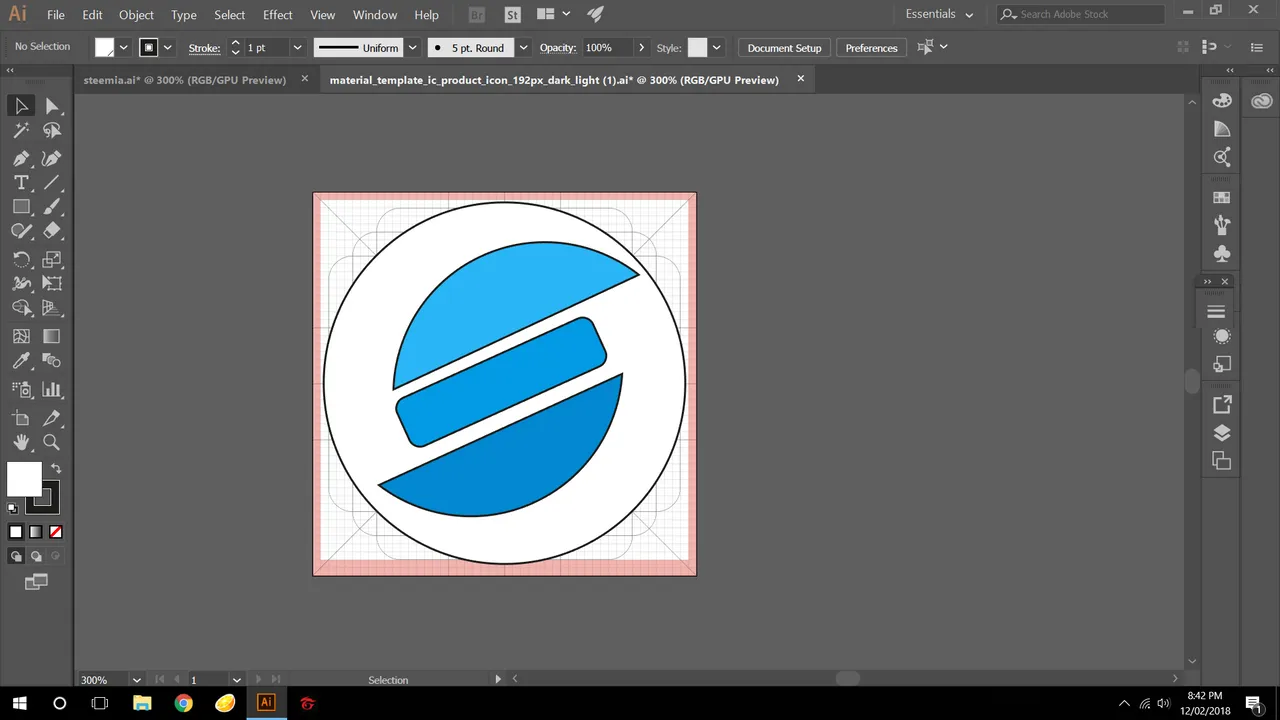Screen dimensions: 1280x720
Task: Select the Artboard tool
Action: coord(21,418)
